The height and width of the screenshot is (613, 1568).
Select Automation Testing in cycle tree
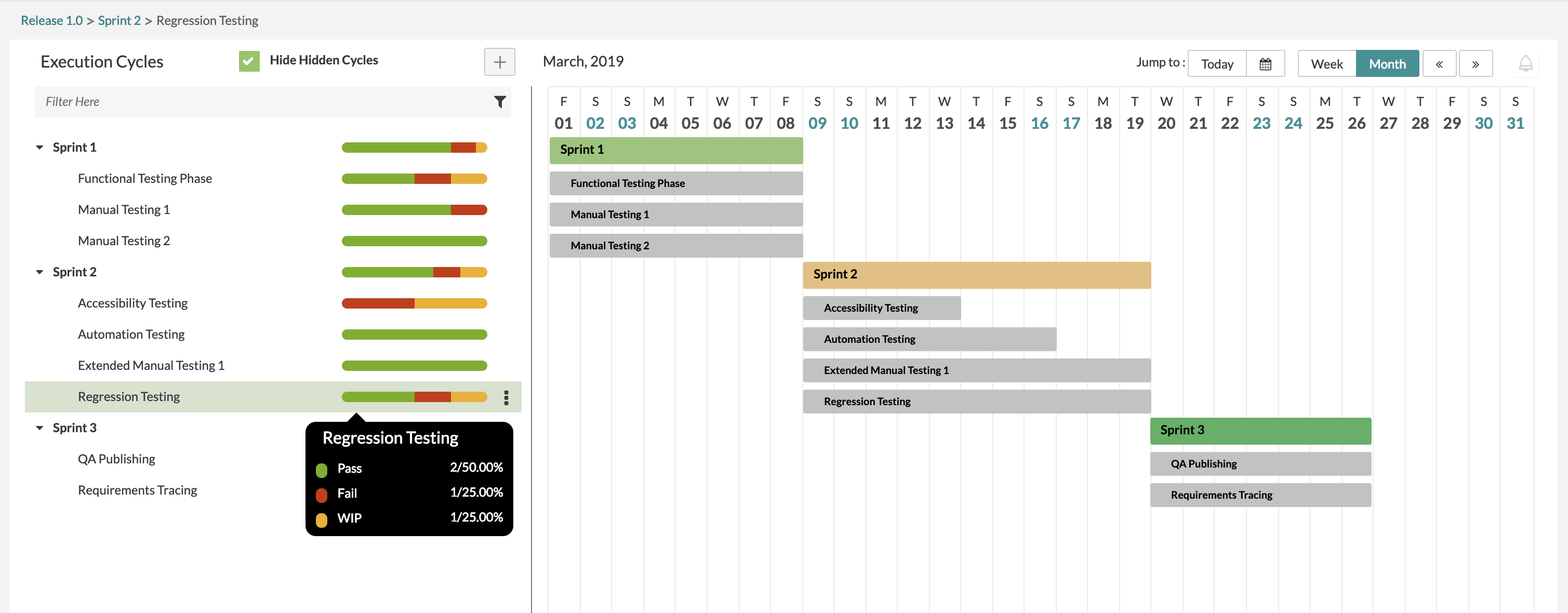(x=131, y=334)
